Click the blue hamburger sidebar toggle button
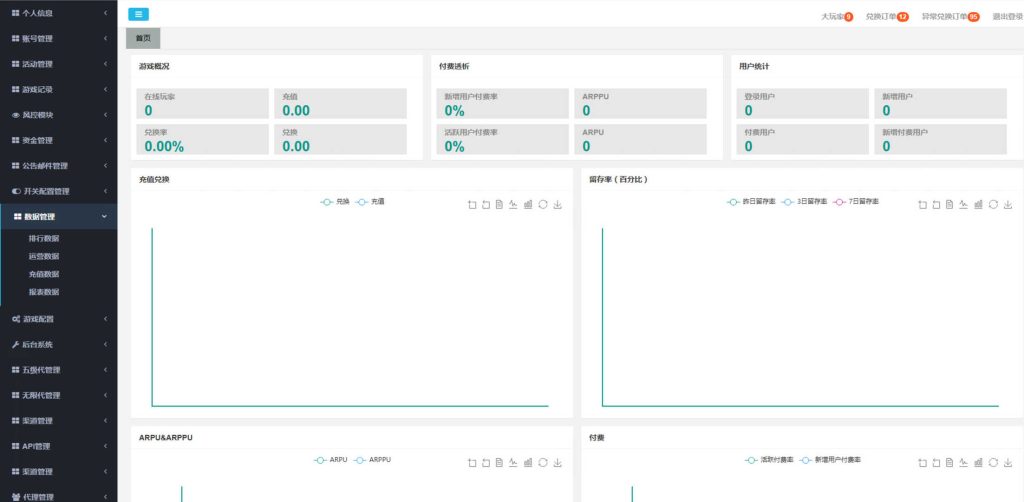Screen dimensions: 1024x502 138,14
